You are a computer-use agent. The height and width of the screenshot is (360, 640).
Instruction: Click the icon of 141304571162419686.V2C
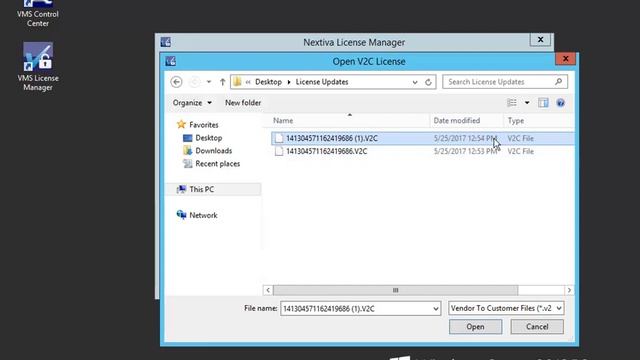(279, 151)
